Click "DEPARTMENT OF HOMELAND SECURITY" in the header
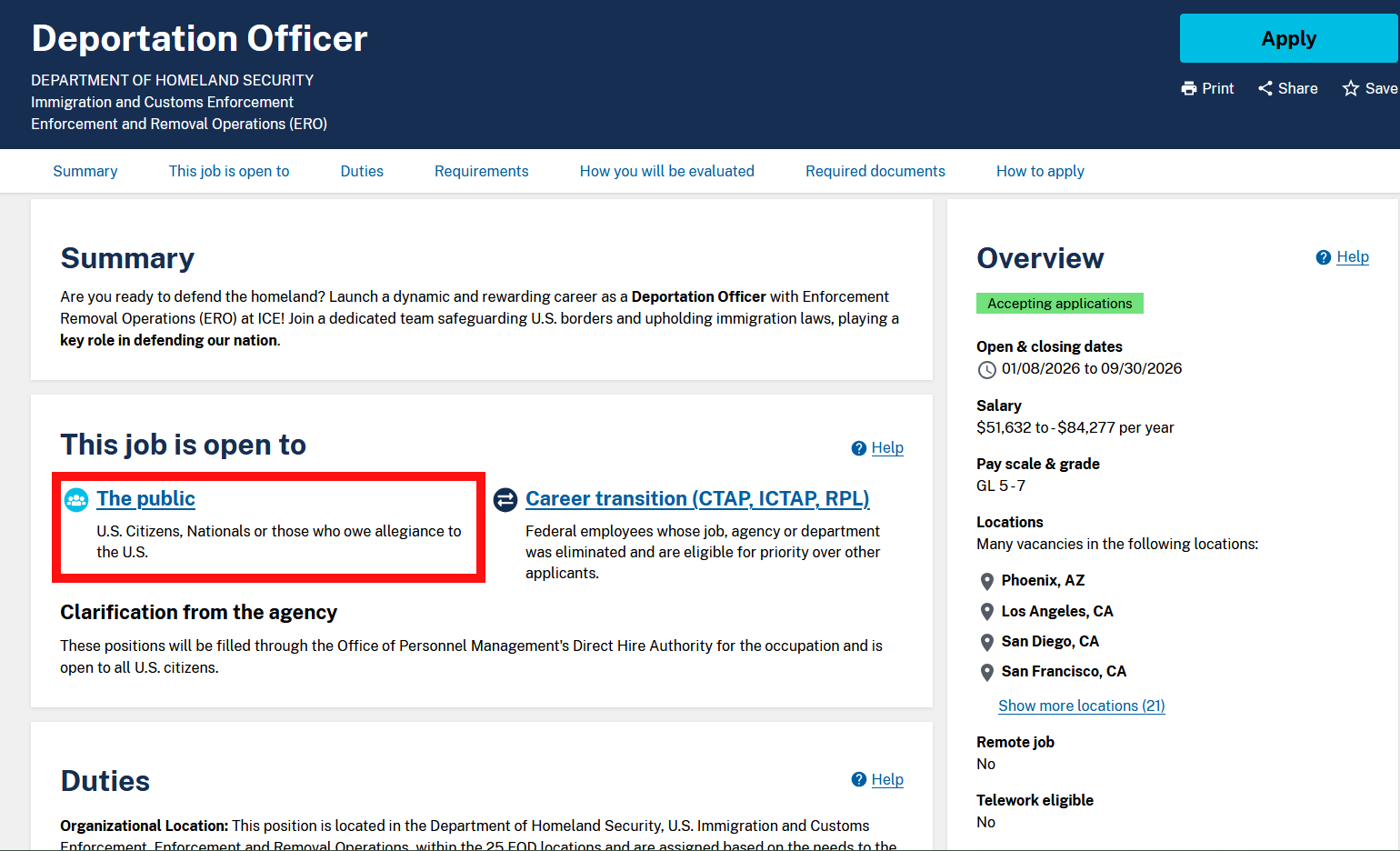This screenshot has width=1400, height=851. [x=173, y=80]
